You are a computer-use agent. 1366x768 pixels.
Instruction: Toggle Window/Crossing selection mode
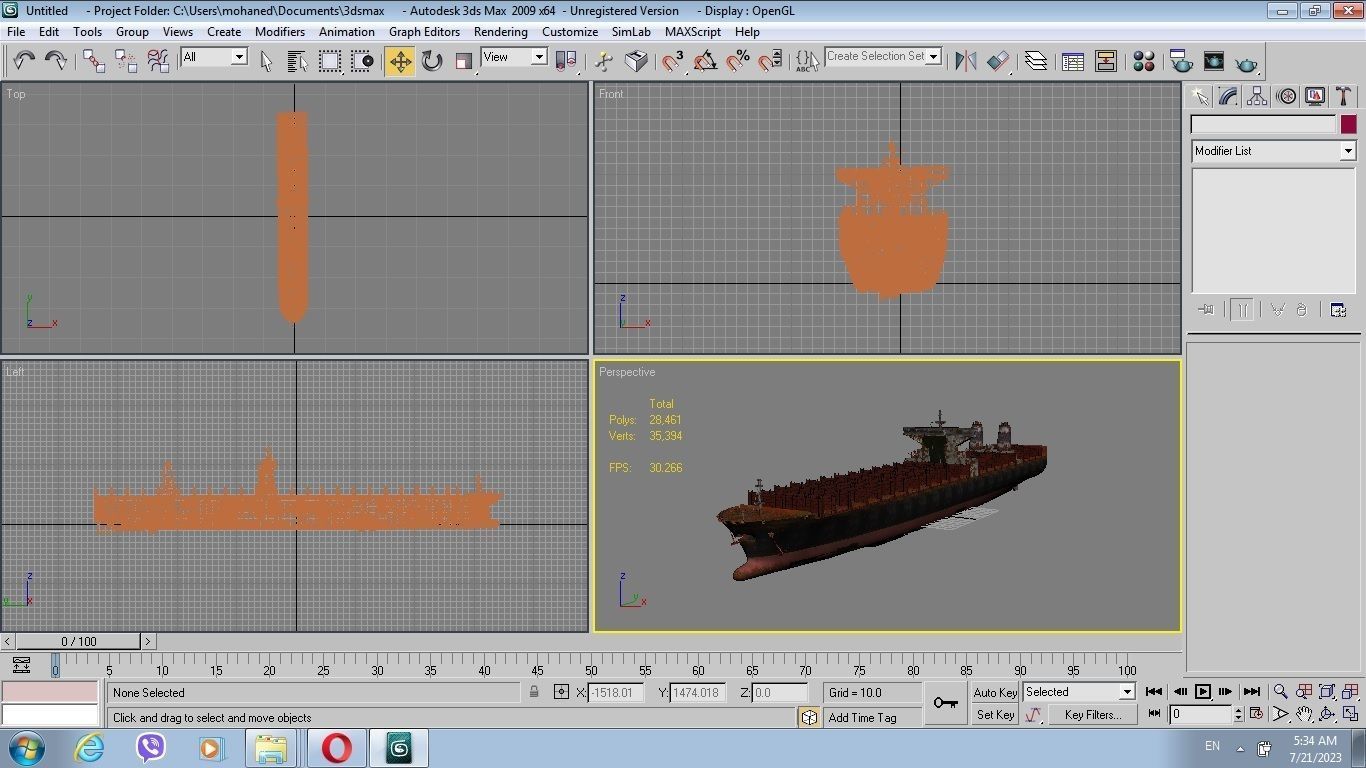362,61
